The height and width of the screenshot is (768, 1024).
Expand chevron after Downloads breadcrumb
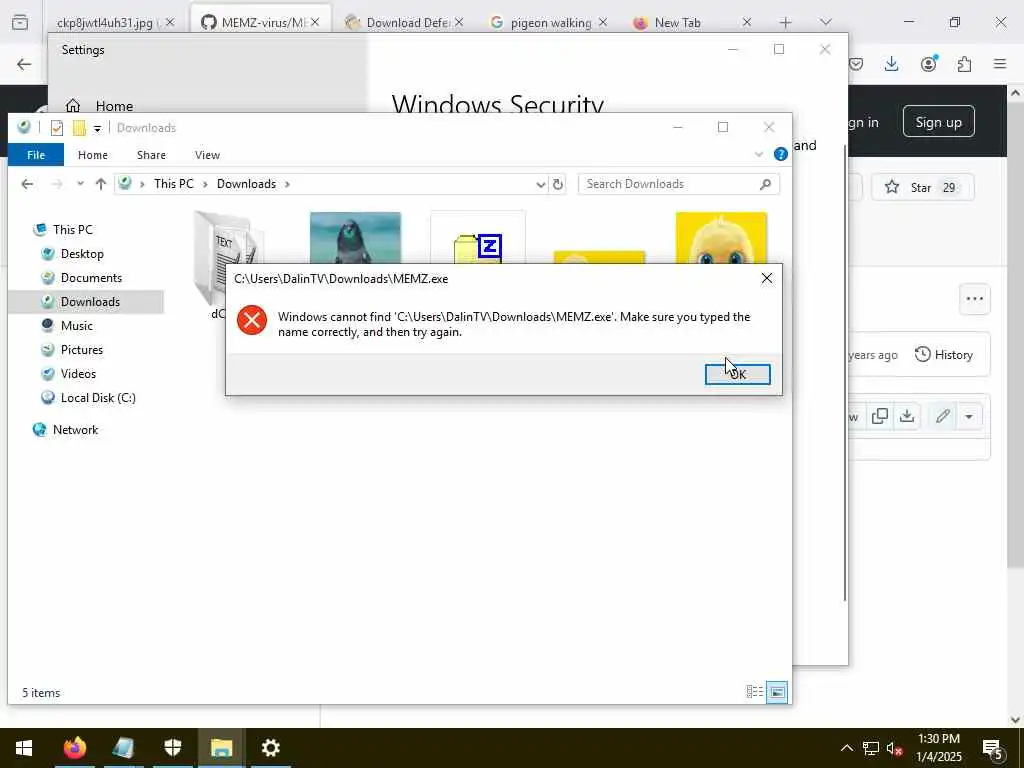coord(287,184)
